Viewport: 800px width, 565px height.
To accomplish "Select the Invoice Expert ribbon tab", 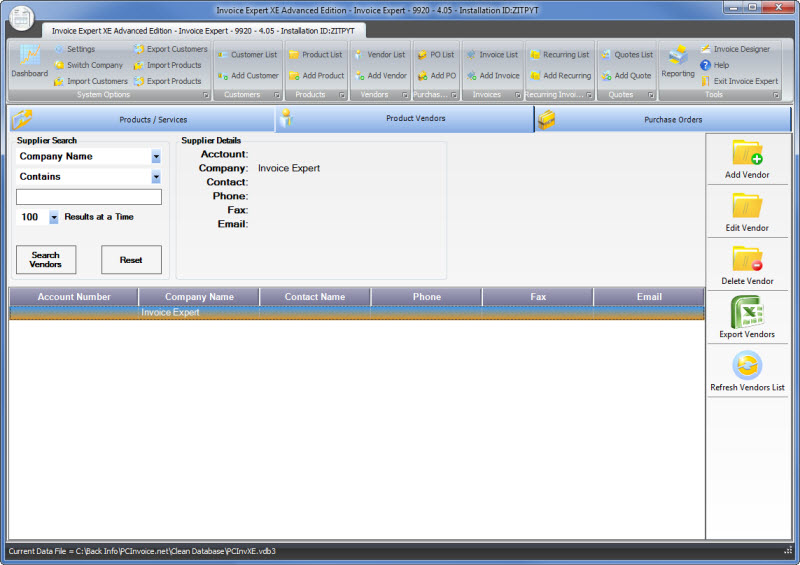I will tap(203, 31).
